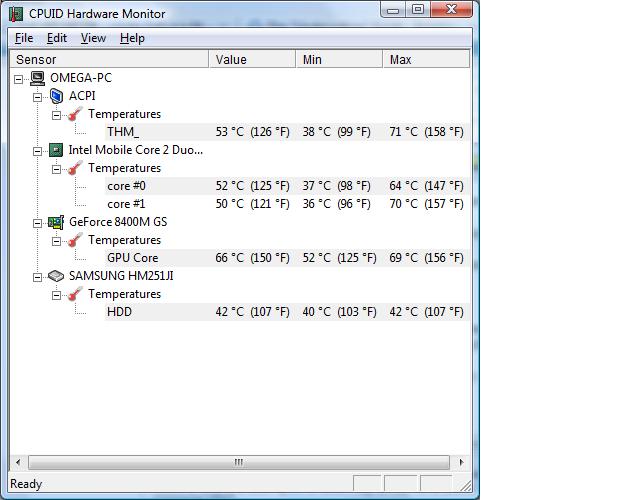Click the horizontal scrollbar right arrow
640x500 pixels.
click(461, 462)
